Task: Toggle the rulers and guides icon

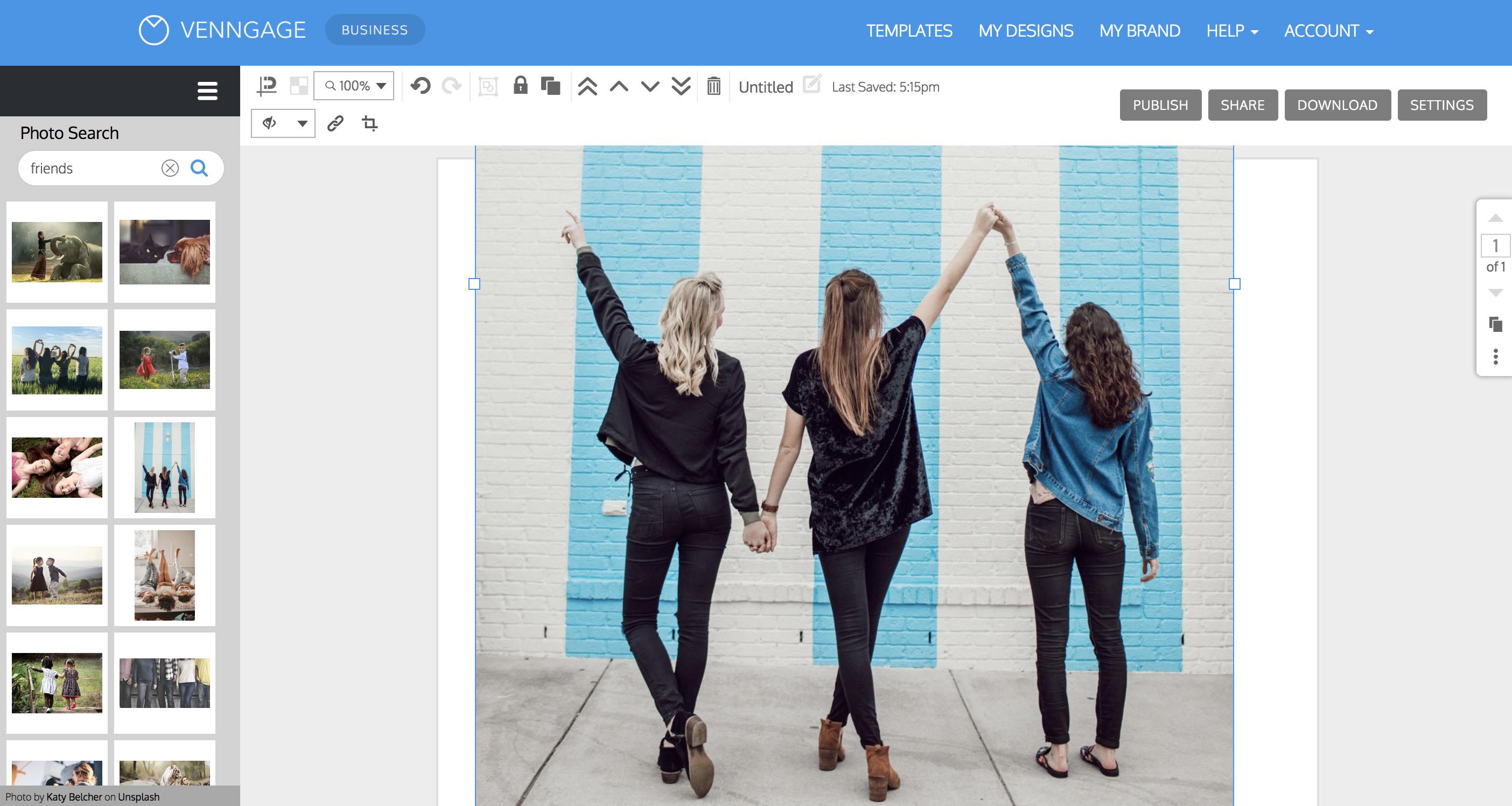Action: click(x=267, y=86)
